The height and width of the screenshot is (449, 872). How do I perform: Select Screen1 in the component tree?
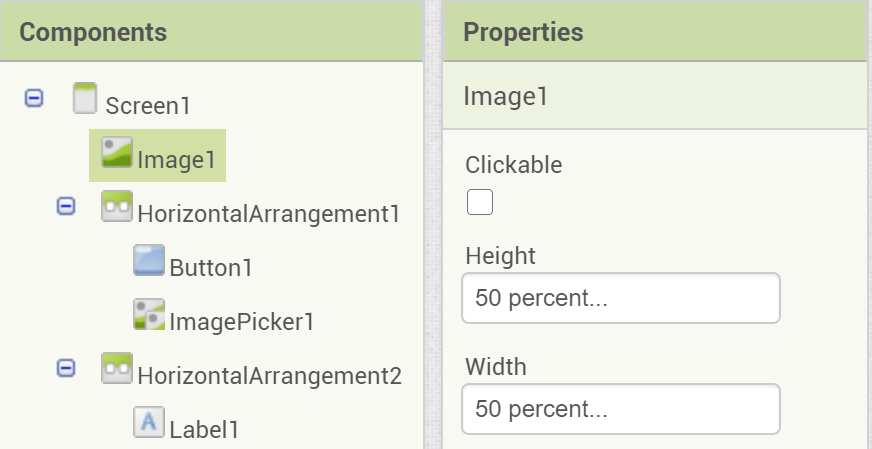click(x=147, y=105)
